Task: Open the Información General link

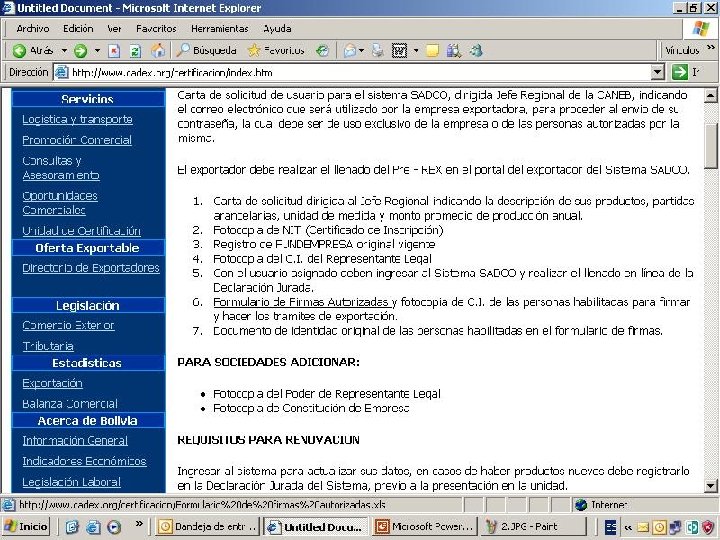Action: tap(75, 440)
